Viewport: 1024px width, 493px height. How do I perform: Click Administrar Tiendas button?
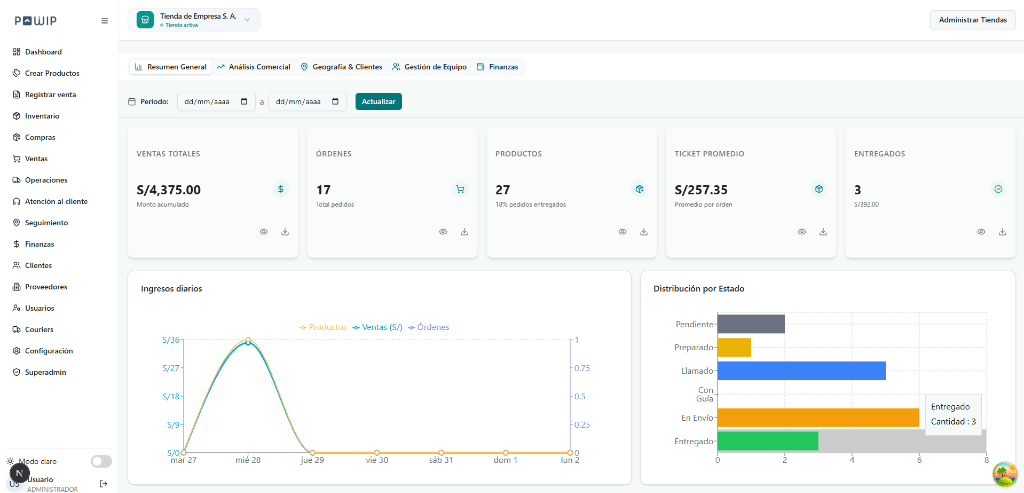972,20
